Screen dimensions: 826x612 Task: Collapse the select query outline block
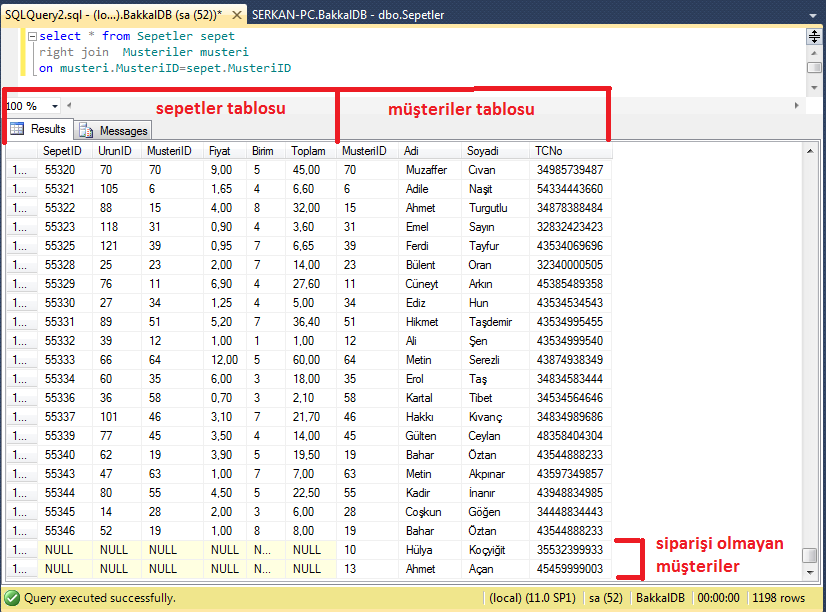pos(32,36)
